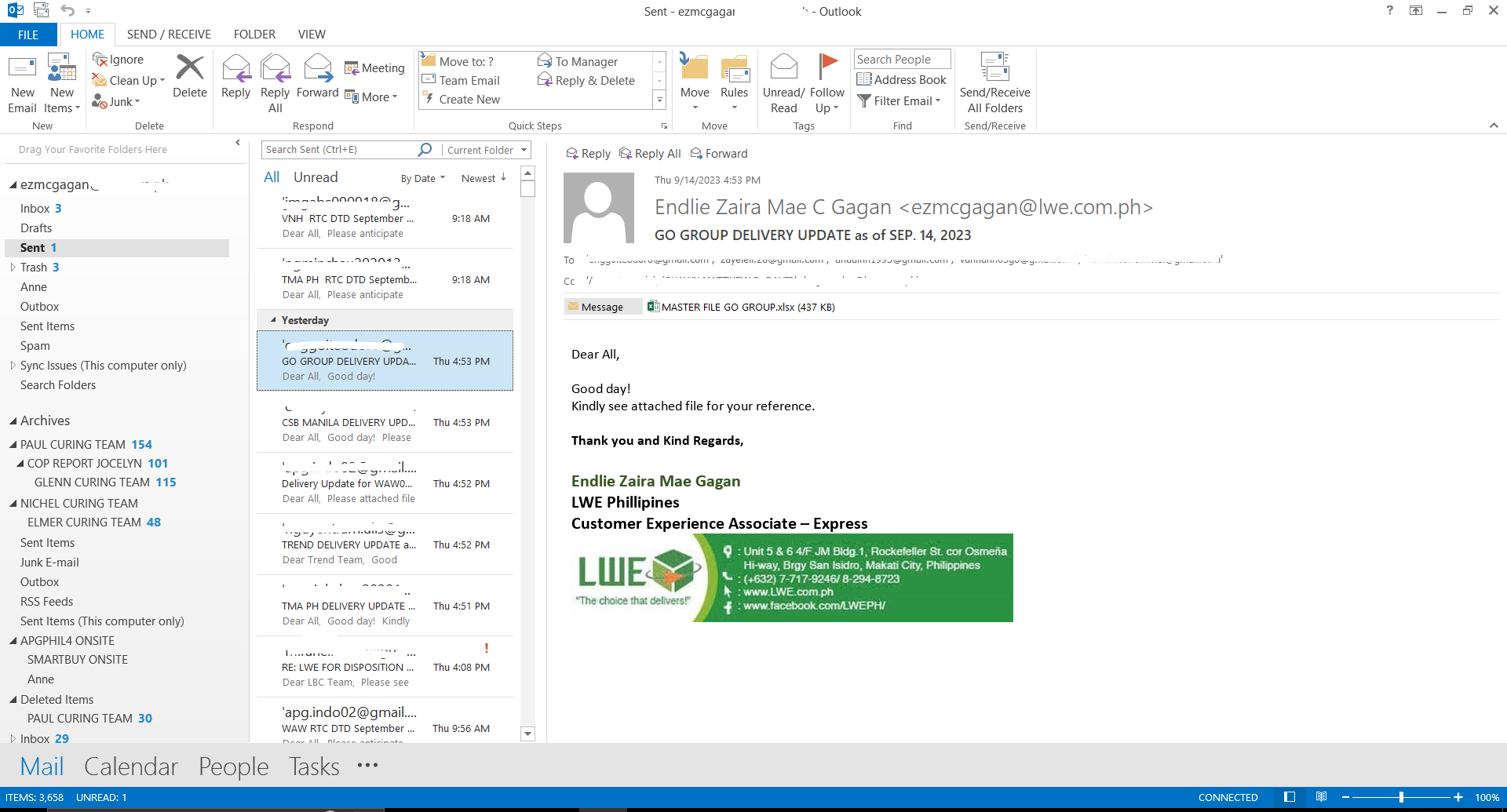Run the To Manager quick step
This screenshot has height=812, width=1507.
(578, 61)
